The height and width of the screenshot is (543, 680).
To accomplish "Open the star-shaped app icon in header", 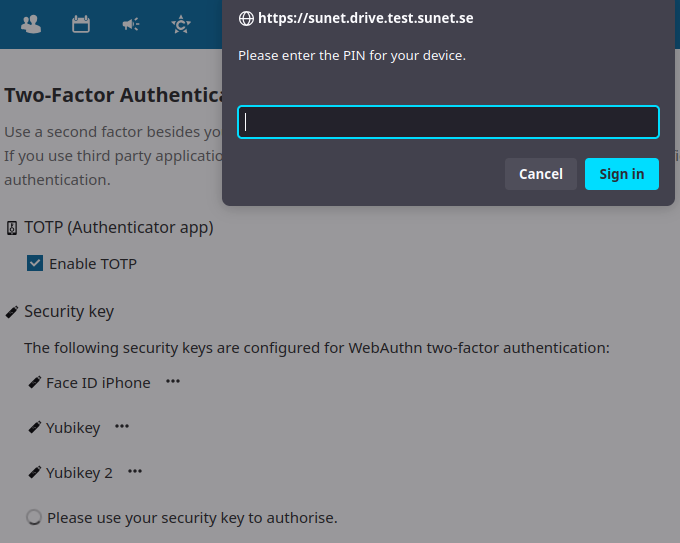I will (181, 24).
